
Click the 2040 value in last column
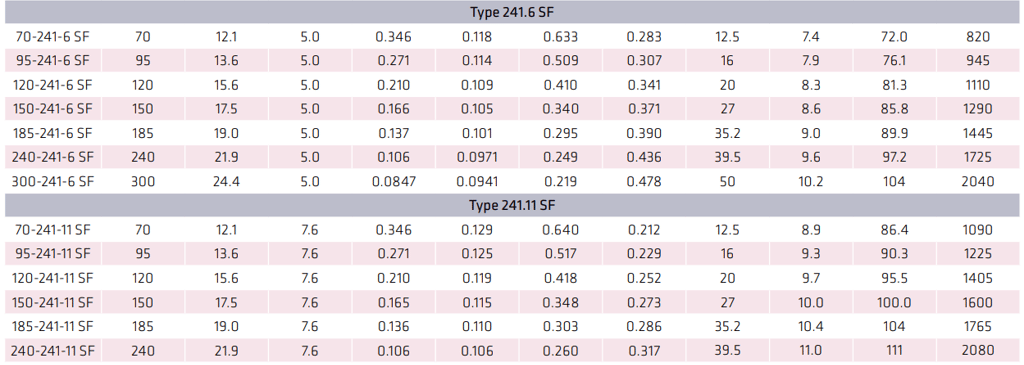(977, 182)
